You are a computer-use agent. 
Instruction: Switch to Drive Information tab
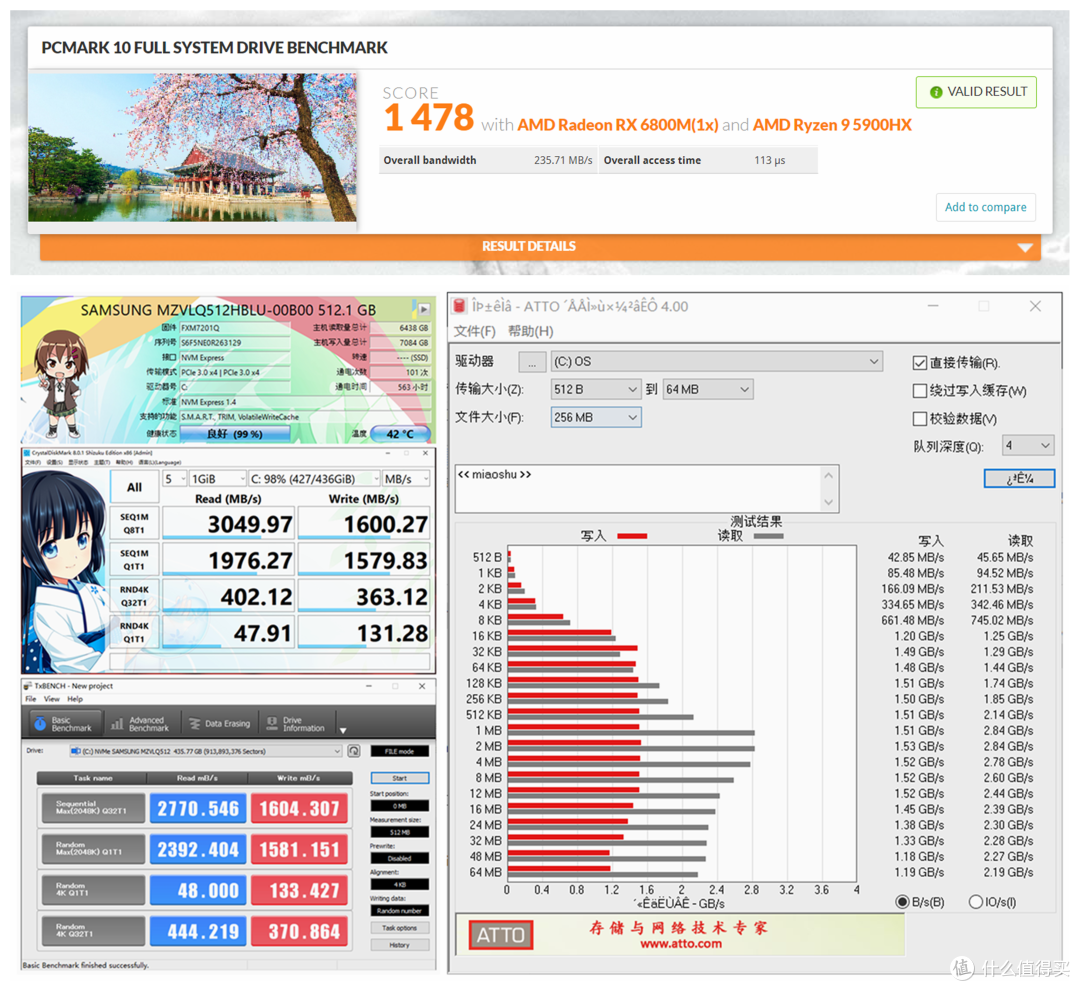tap(296, 723)
